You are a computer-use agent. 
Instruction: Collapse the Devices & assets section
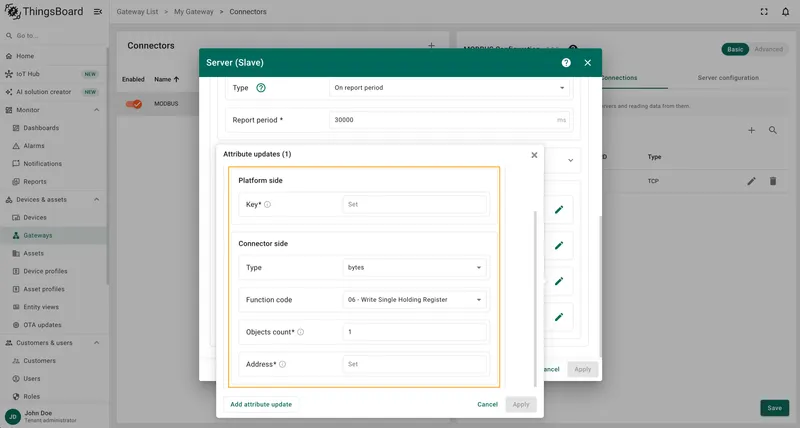(96, 199)
